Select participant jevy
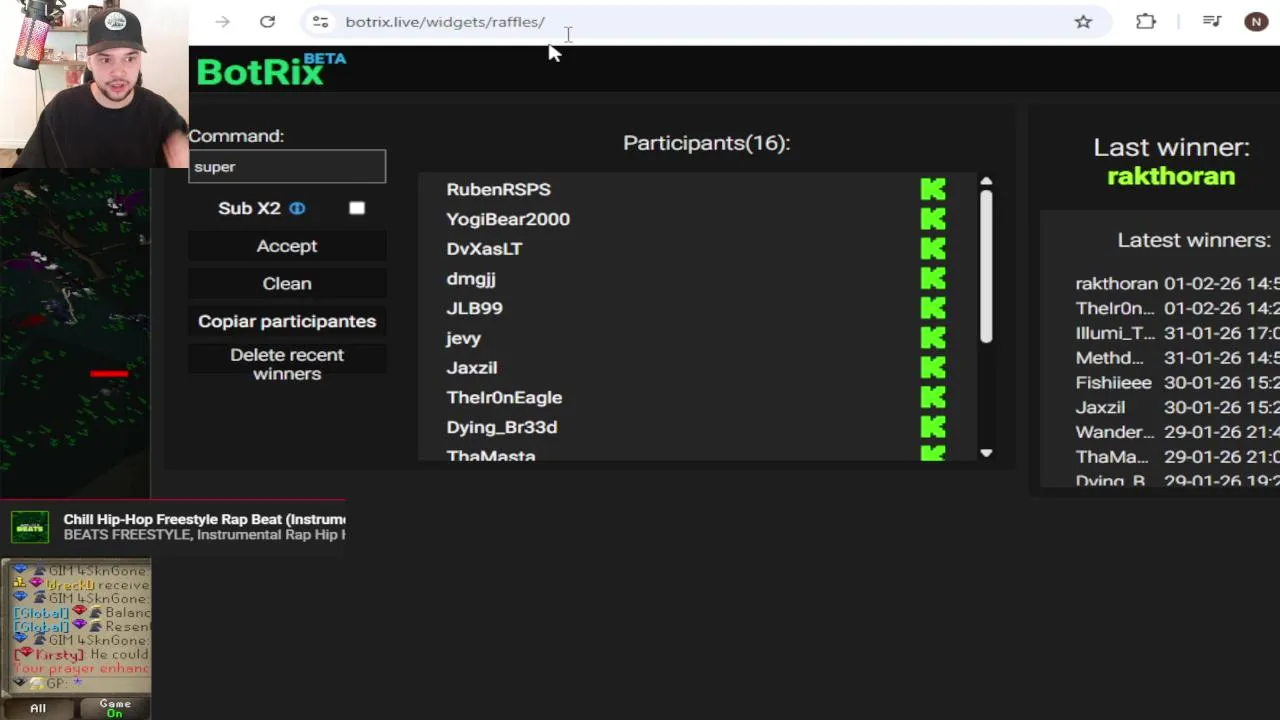Screen dimensions: 1280x720 pyautogui.click(x=463, y=338)
